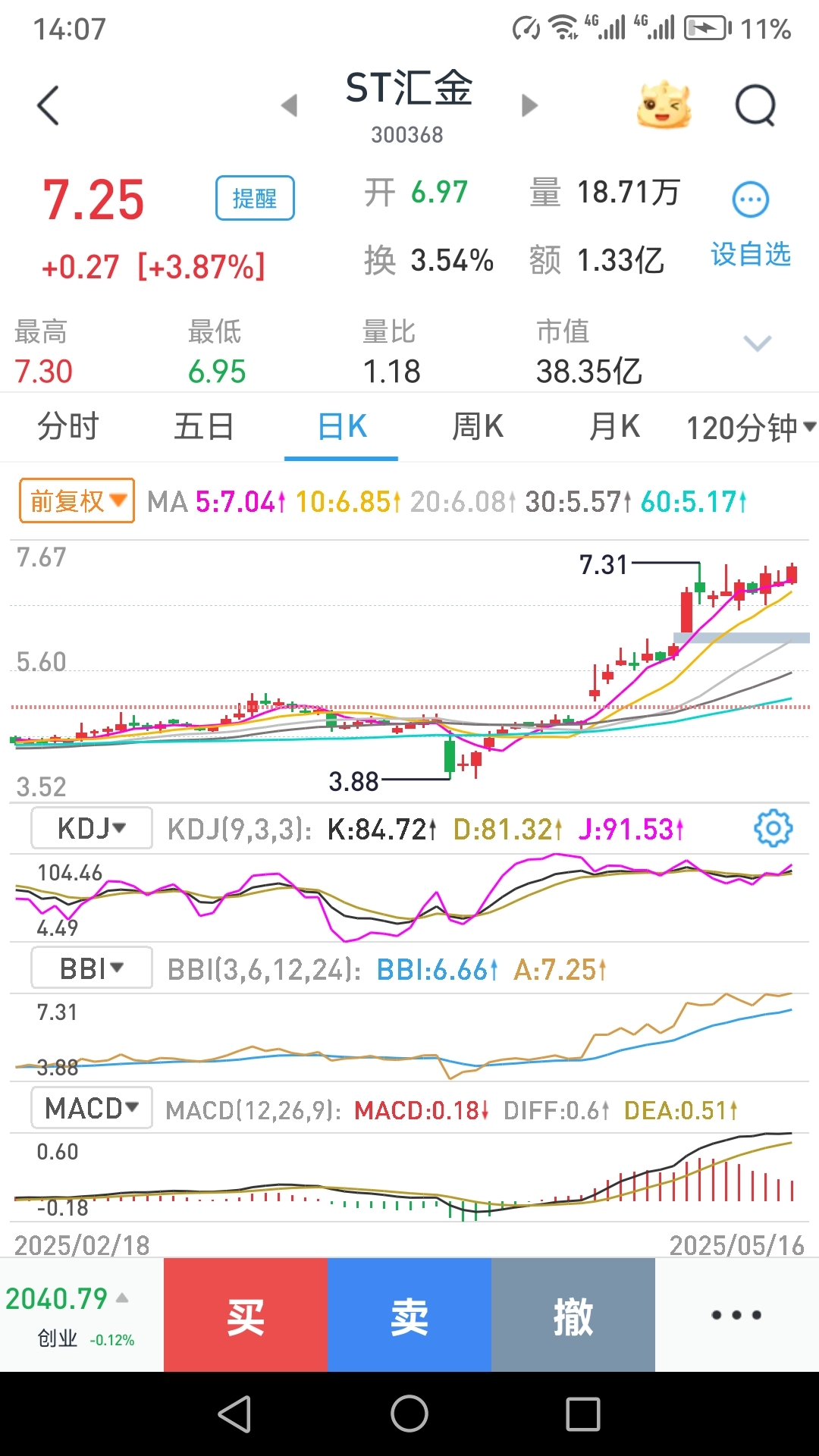Image resolution: width=819 pixels, height=1456 pixels.
Task: Tap the red 买 buy button
Action: click(x=246, y=1315)
